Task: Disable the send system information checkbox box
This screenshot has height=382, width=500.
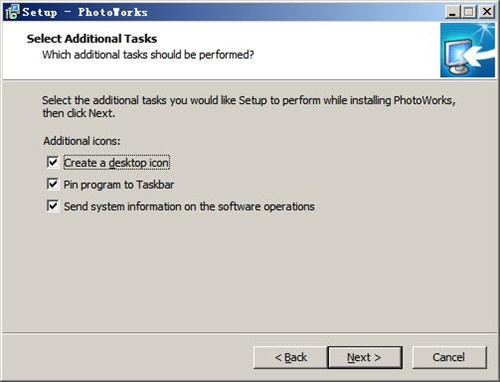Action: pos(53,206)
